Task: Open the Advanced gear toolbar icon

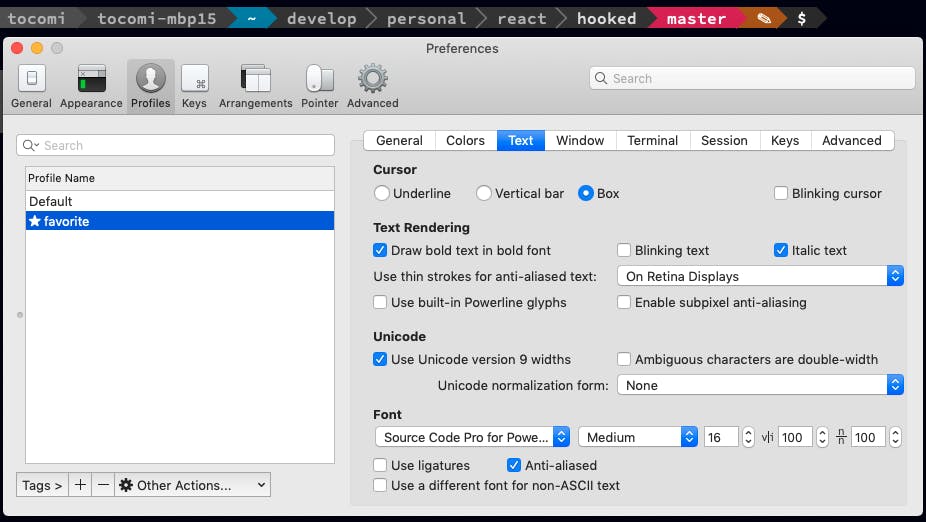Action: (x=373, y=86)
